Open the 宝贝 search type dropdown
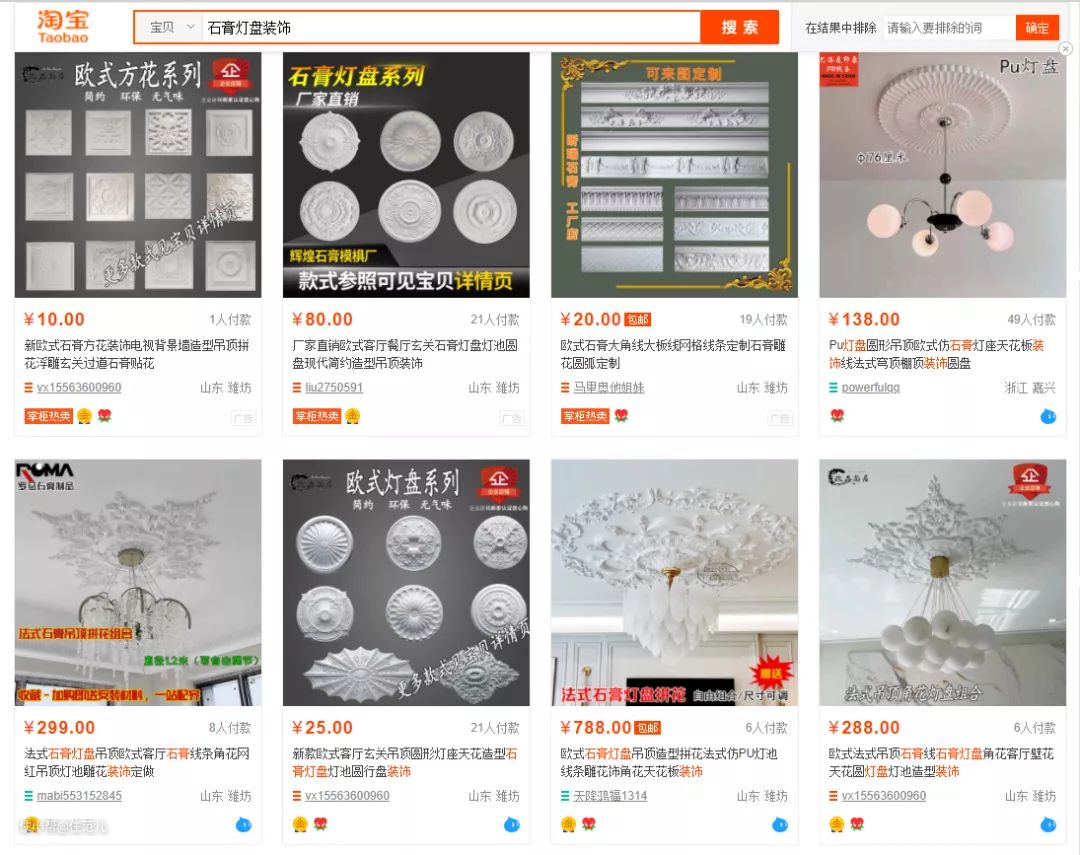This screenshot has width=1080, height=855. click(x=172, y=28)
